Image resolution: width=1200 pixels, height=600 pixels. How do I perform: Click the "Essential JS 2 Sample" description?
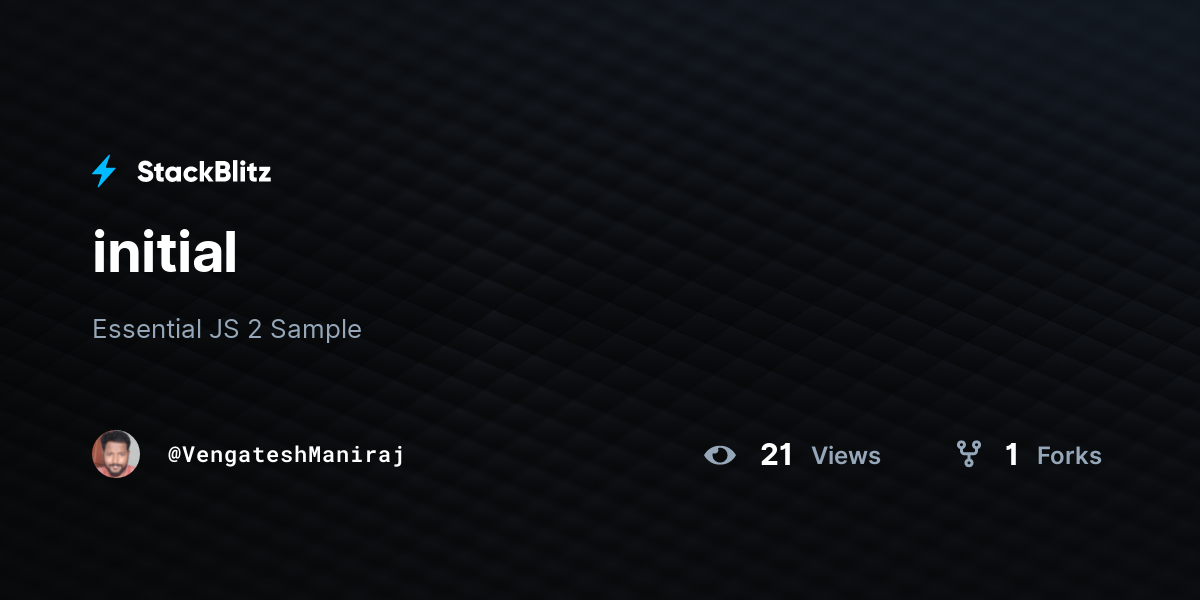pyautogui.click(x=227, y=329)
